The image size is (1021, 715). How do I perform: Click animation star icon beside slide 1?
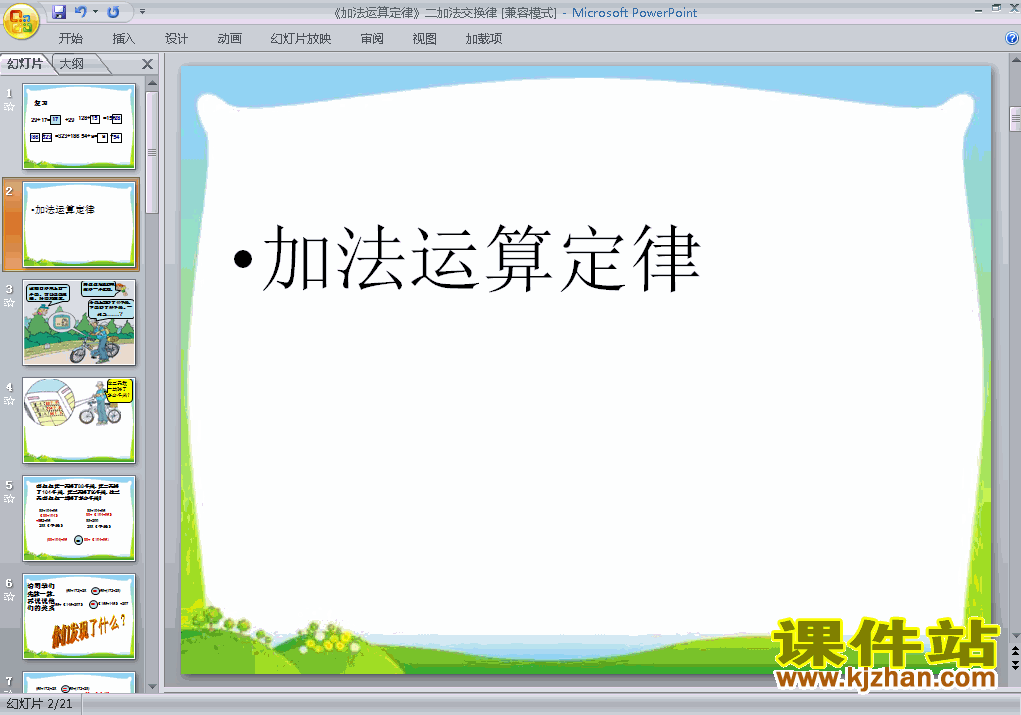9,107
